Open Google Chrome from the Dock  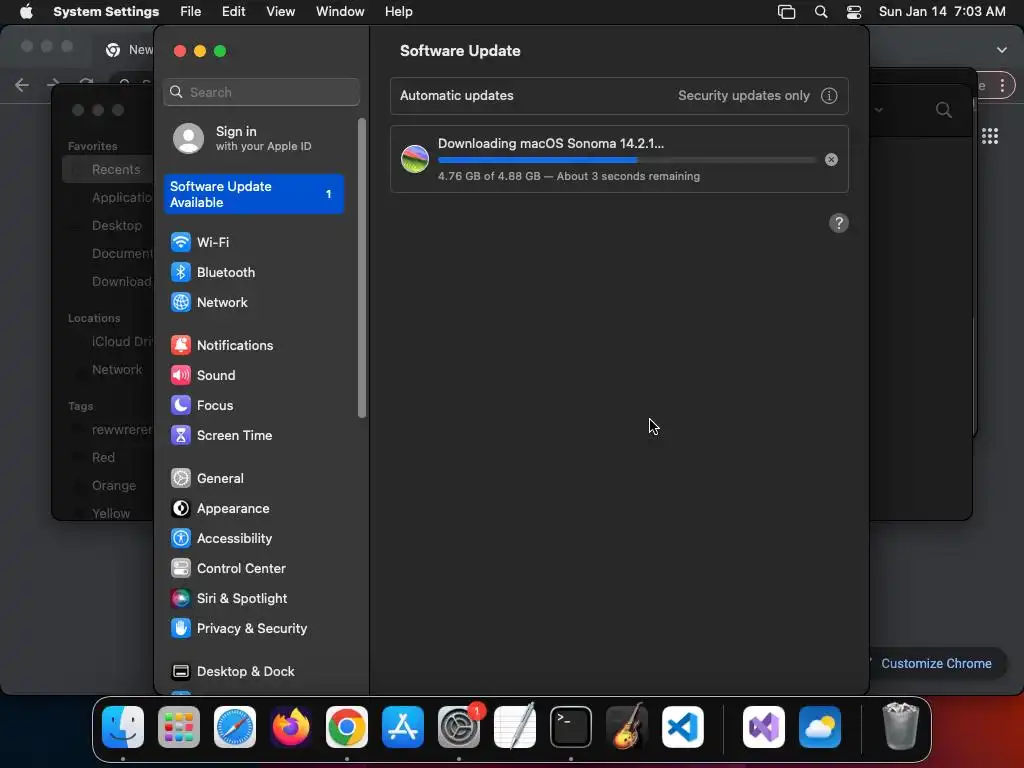click(347, 727)
